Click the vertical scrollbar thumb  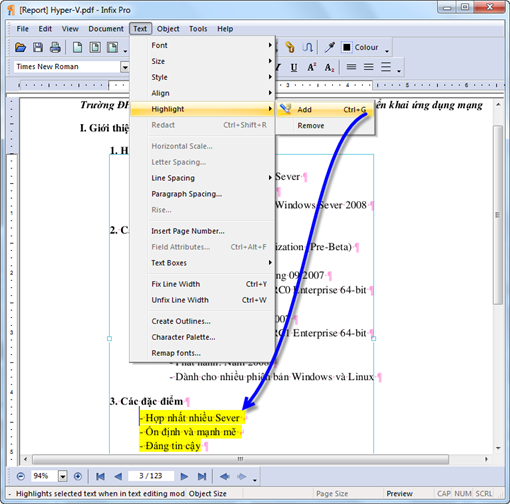coord(498,215)
